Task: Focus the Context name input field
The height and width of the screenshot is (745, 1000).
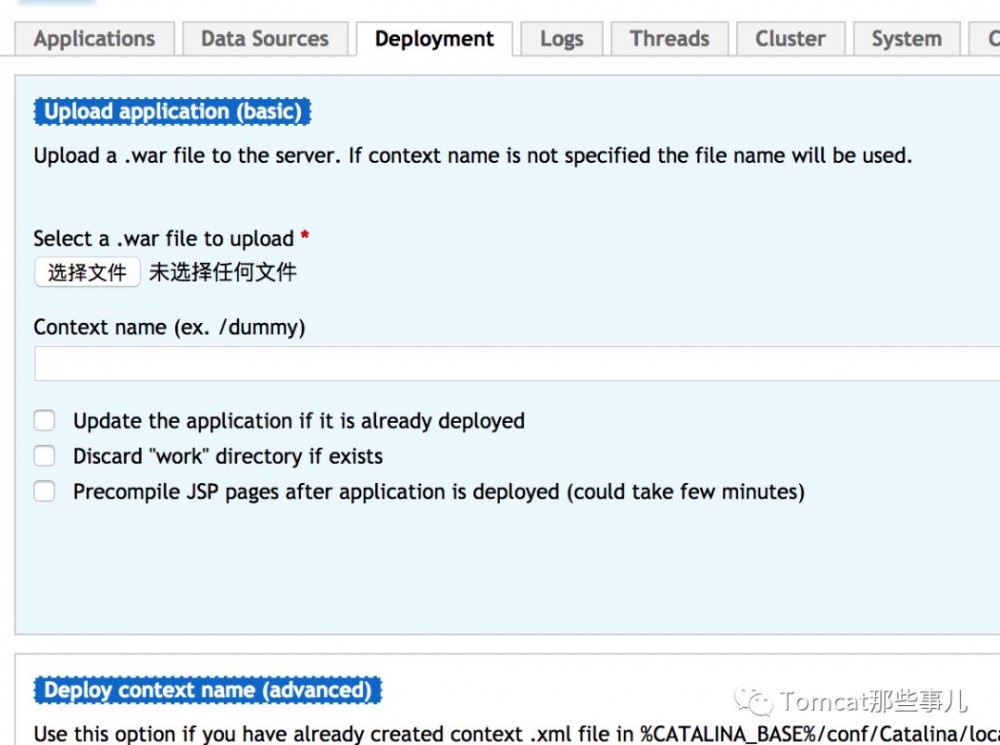Action: 515,363
